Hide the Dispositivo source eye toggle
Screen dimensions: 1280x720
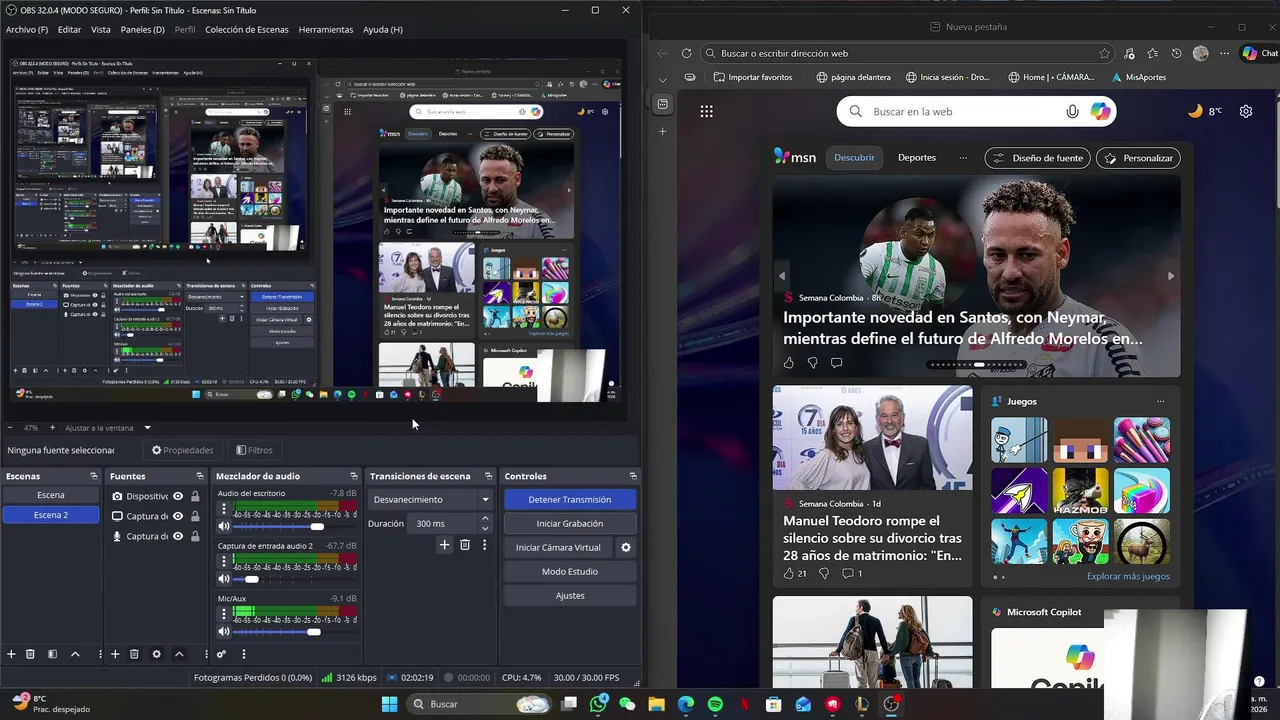[x=178, y=496]
